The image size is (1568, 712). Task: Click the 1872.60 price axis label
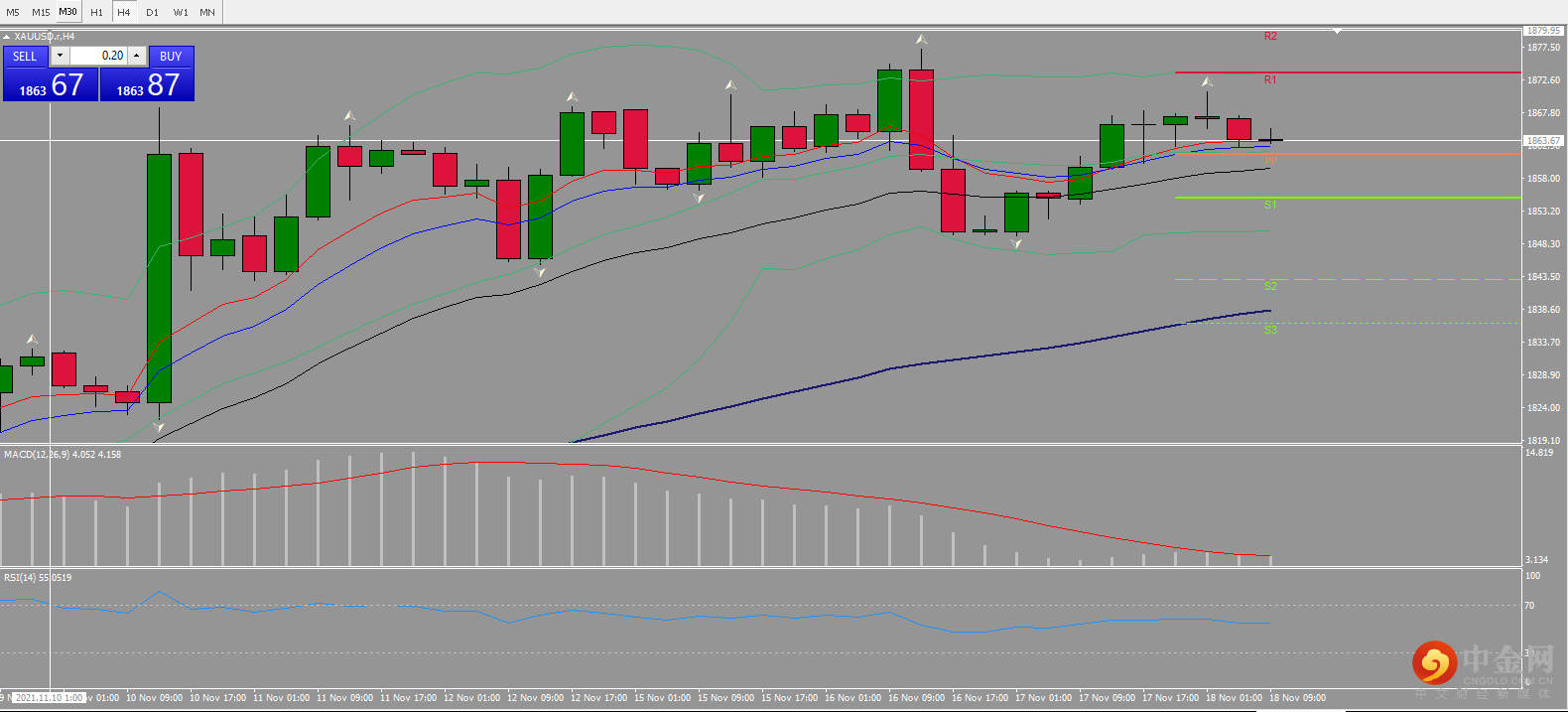point(1543,80)
